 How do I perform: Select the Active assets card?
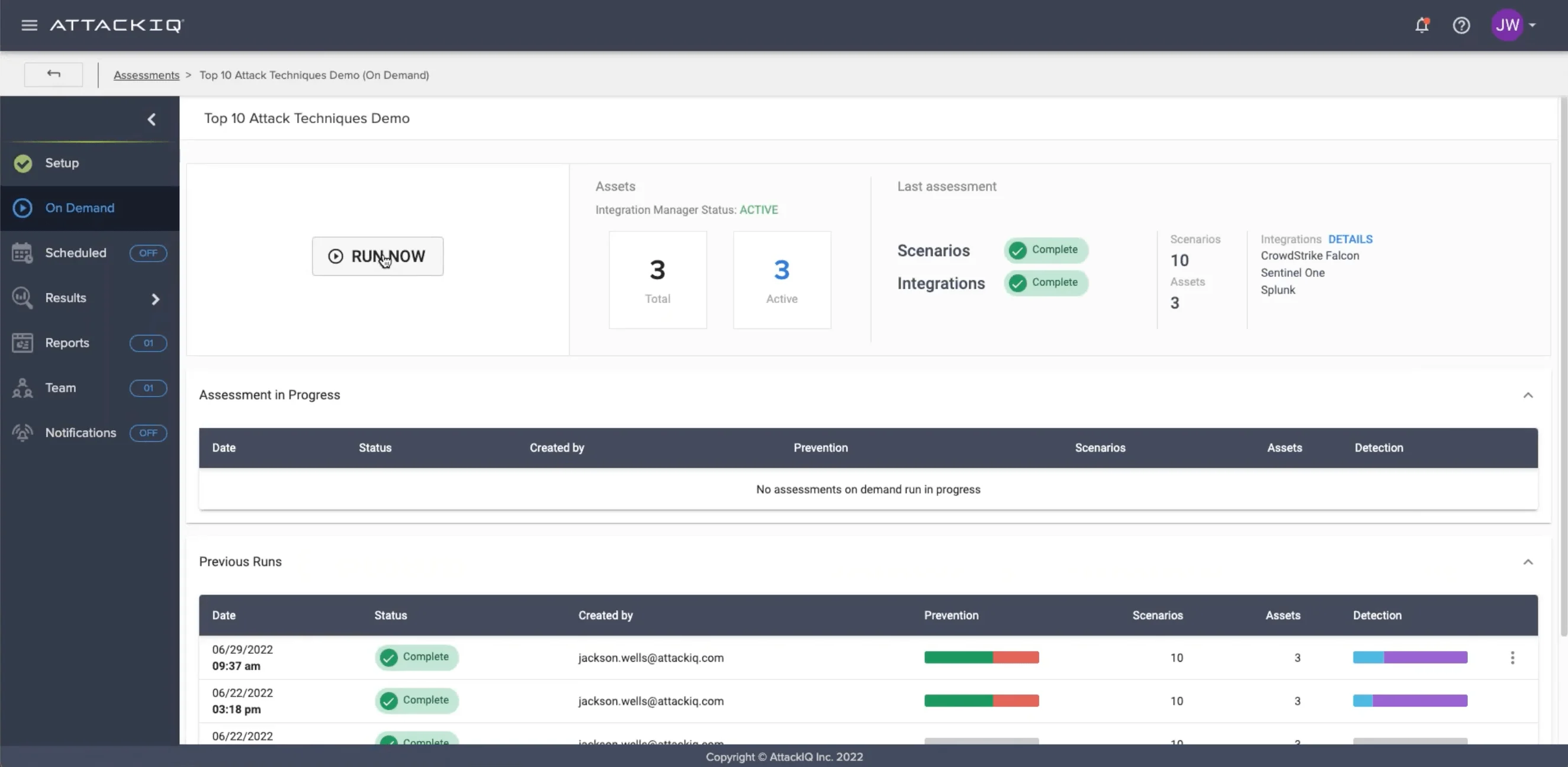coord(782,280)
